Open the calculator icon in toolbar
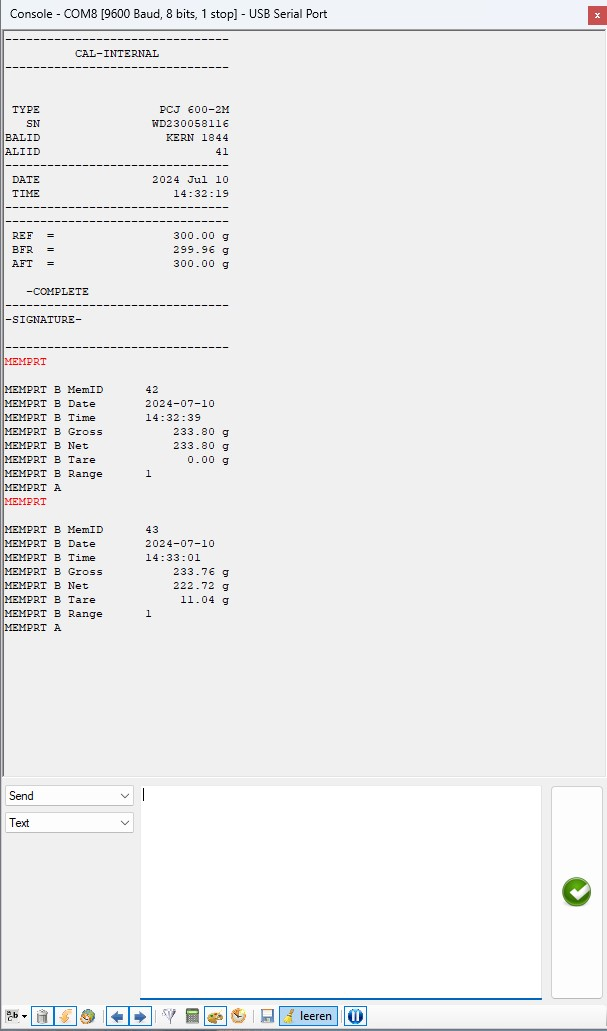Viewport: 607px width, 1031px height. pyautogui.click(x=193, y=1016)
